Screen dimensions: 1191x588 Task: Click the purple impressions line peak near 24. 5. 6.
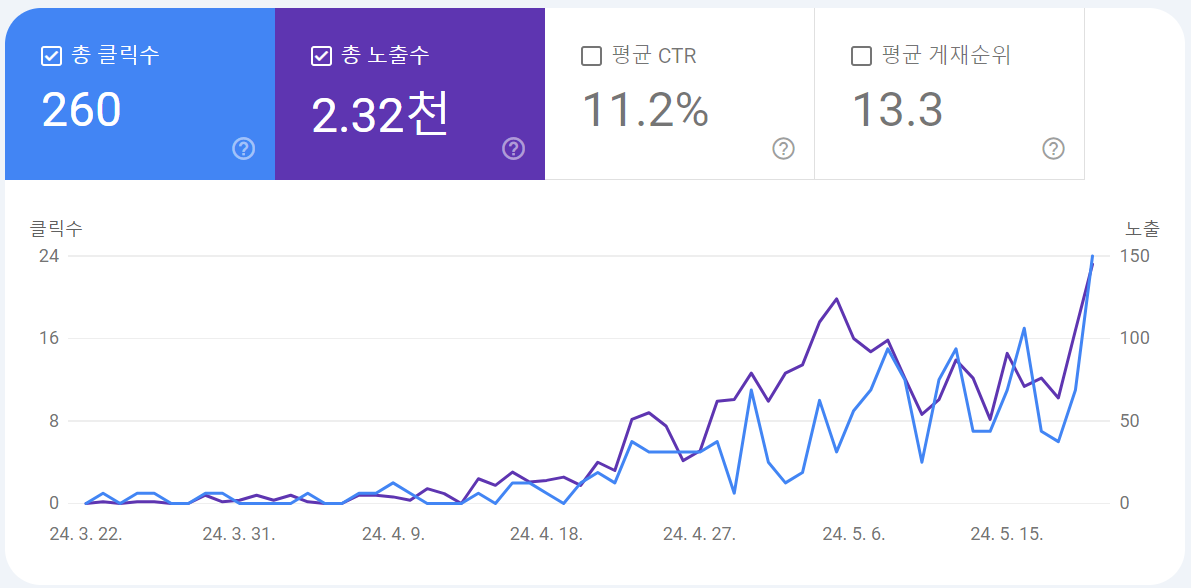836,298
